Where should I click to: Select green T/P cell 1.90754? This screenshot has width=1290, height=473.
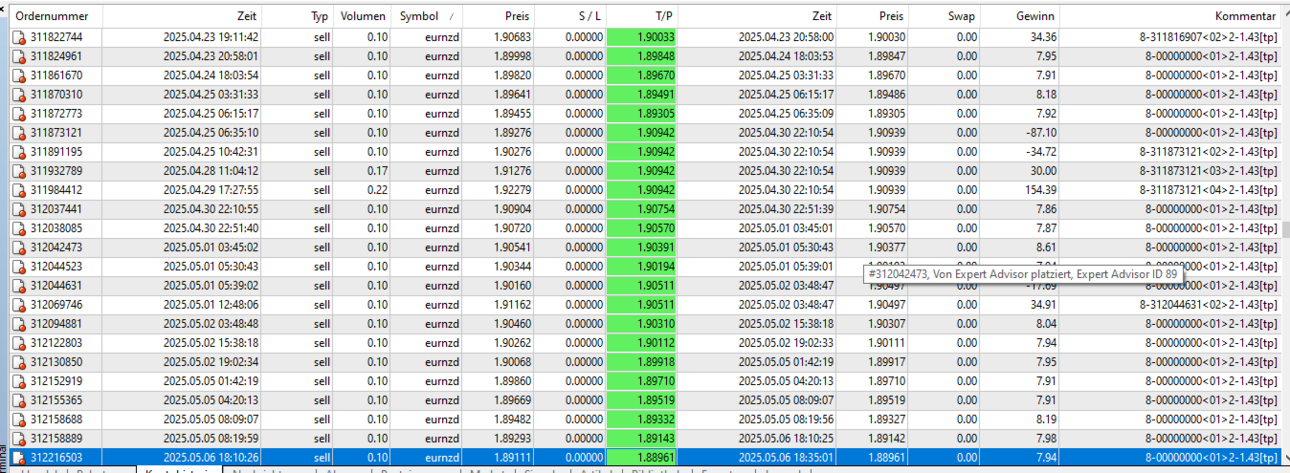tap(643, 209)
